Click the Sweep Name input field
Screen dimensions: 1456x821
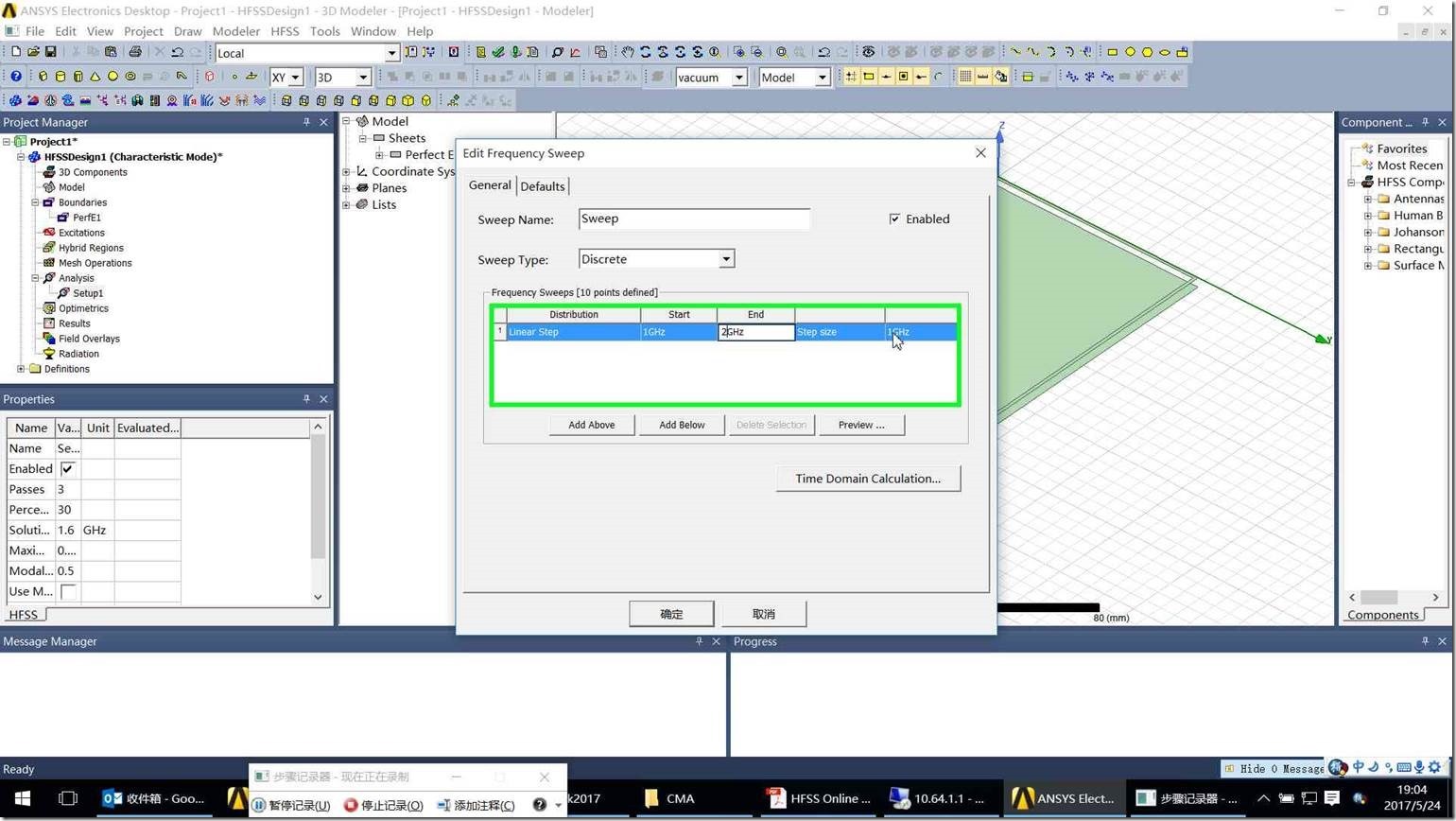(x=694, y=219)
